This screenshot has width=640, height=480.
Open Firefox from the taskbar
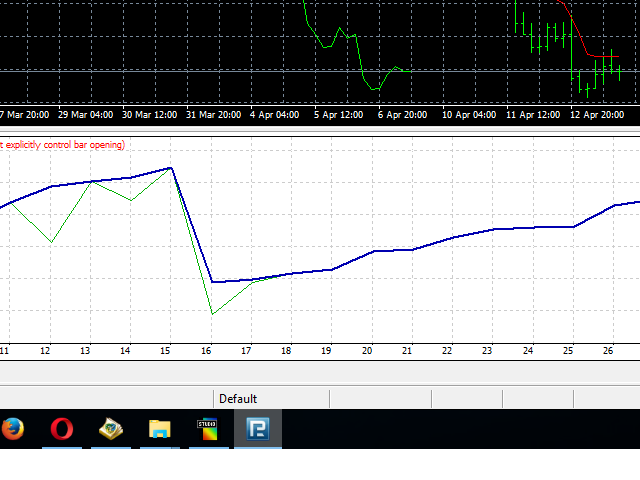[12, 429]
